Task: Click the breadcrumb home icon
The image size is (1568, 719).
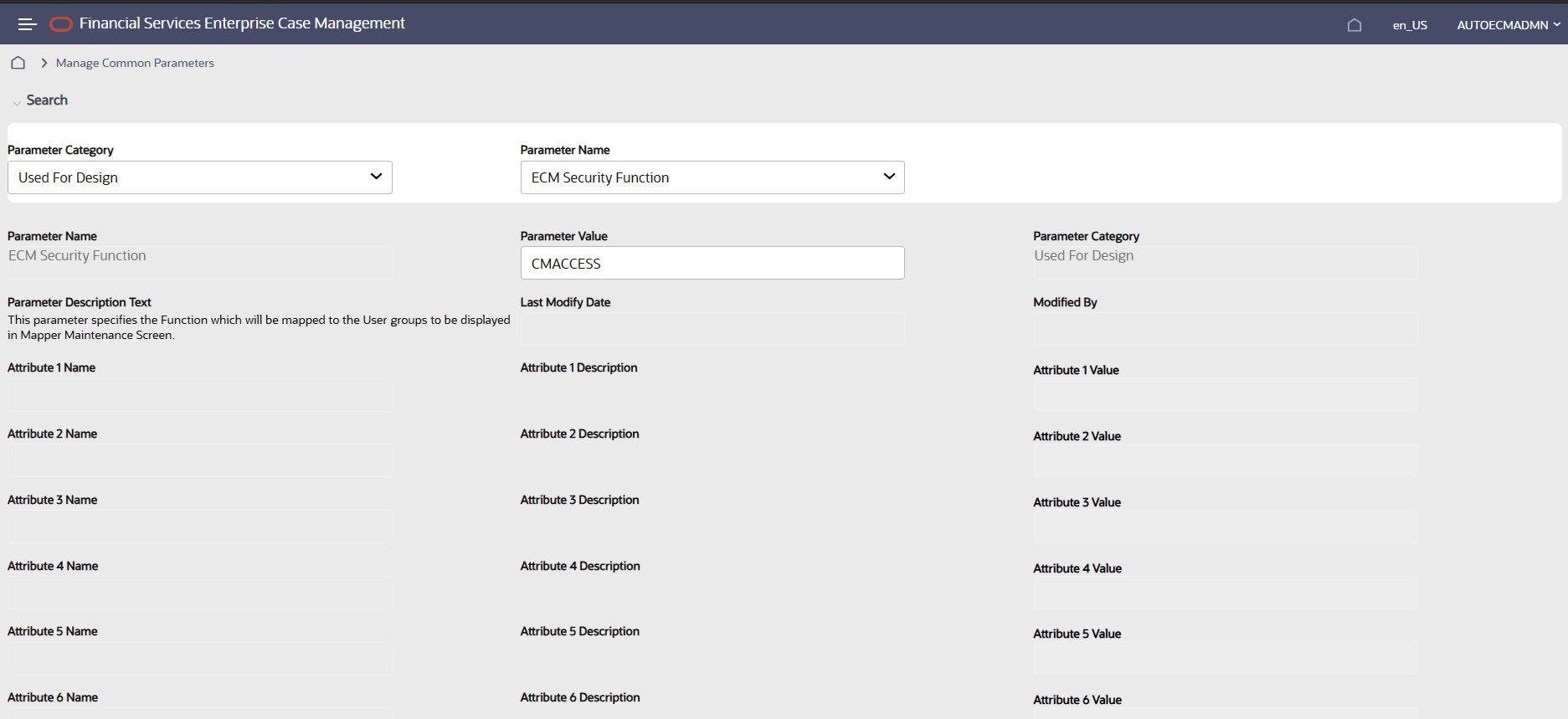Action: point(18,63)
